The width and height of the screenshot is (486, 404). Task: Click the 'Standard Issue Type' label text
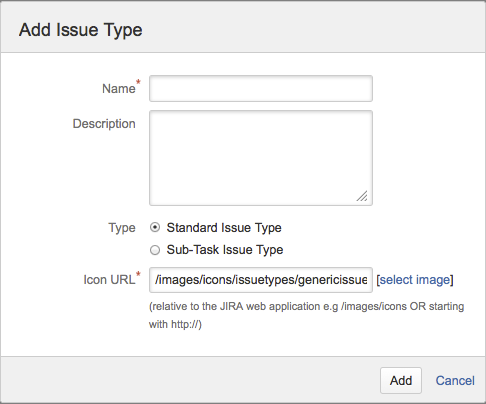click(x=224, y=228)
